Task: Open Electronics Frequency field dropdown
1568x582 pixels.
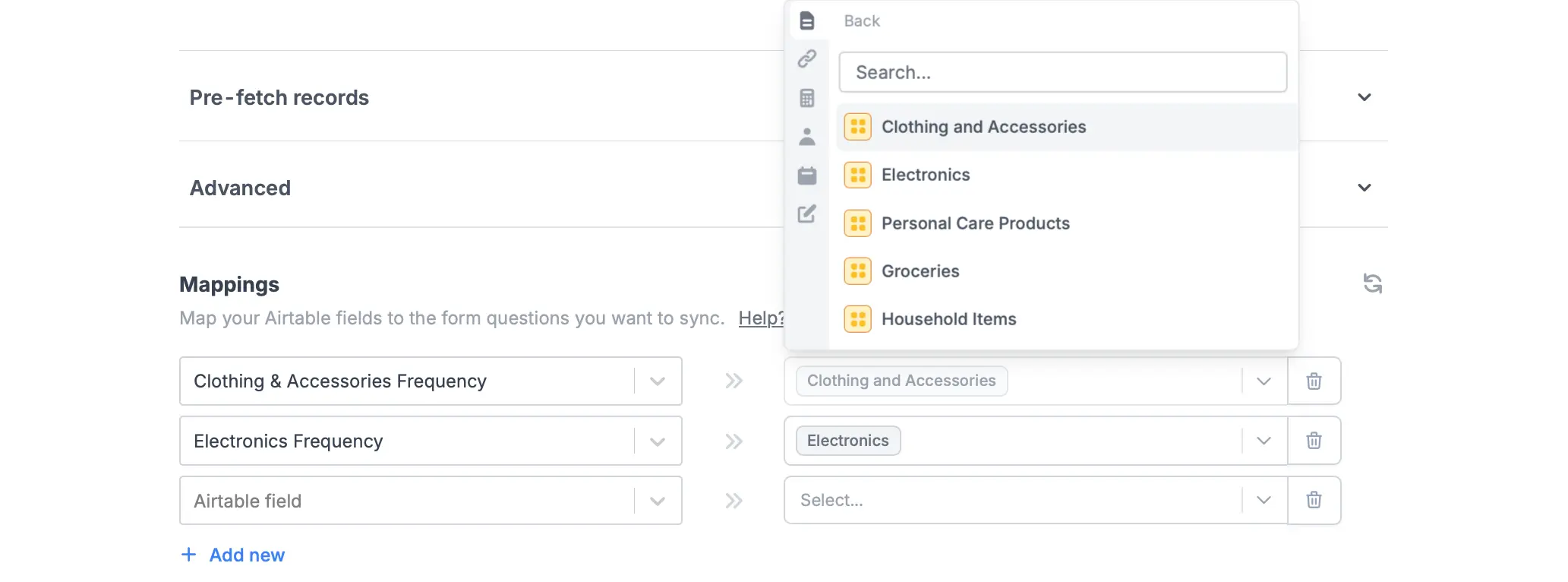Action: point(658,441)
